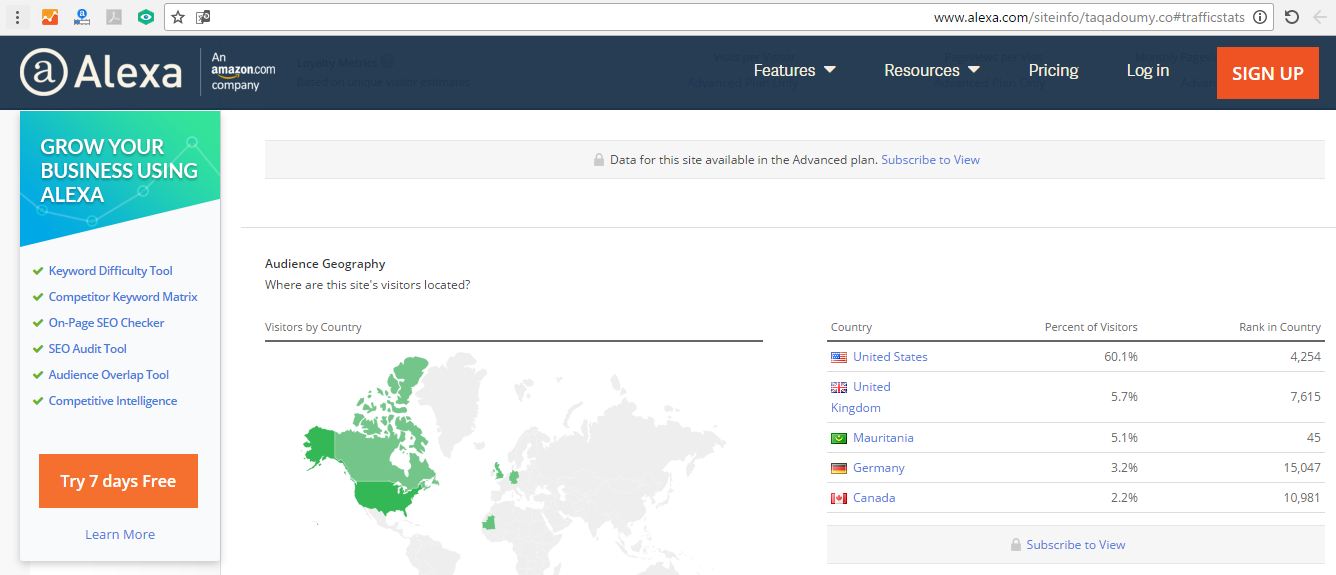This screenshot has height=575, width=1336.
Task: Expand the Features dropdown menu
Action: point(794,70)
